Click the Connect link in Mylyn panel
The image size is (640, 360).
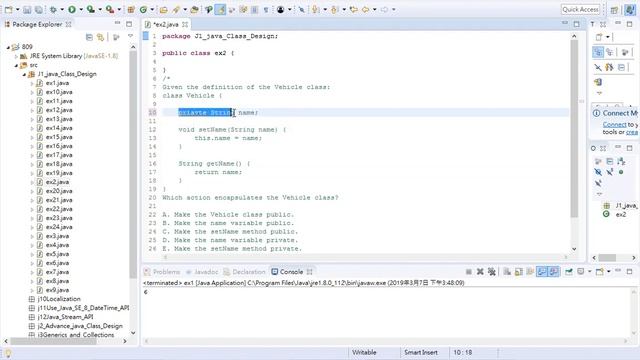614,124
